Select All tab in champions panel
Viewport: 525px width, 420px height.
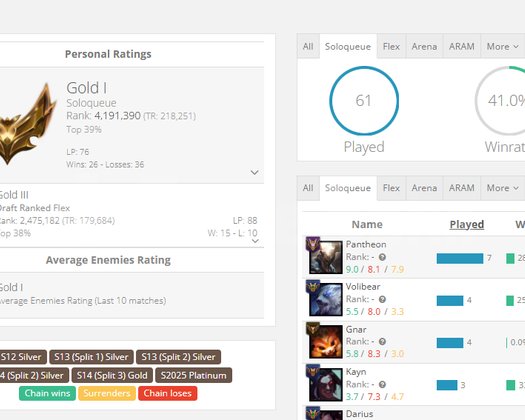[x=308, y=188]
